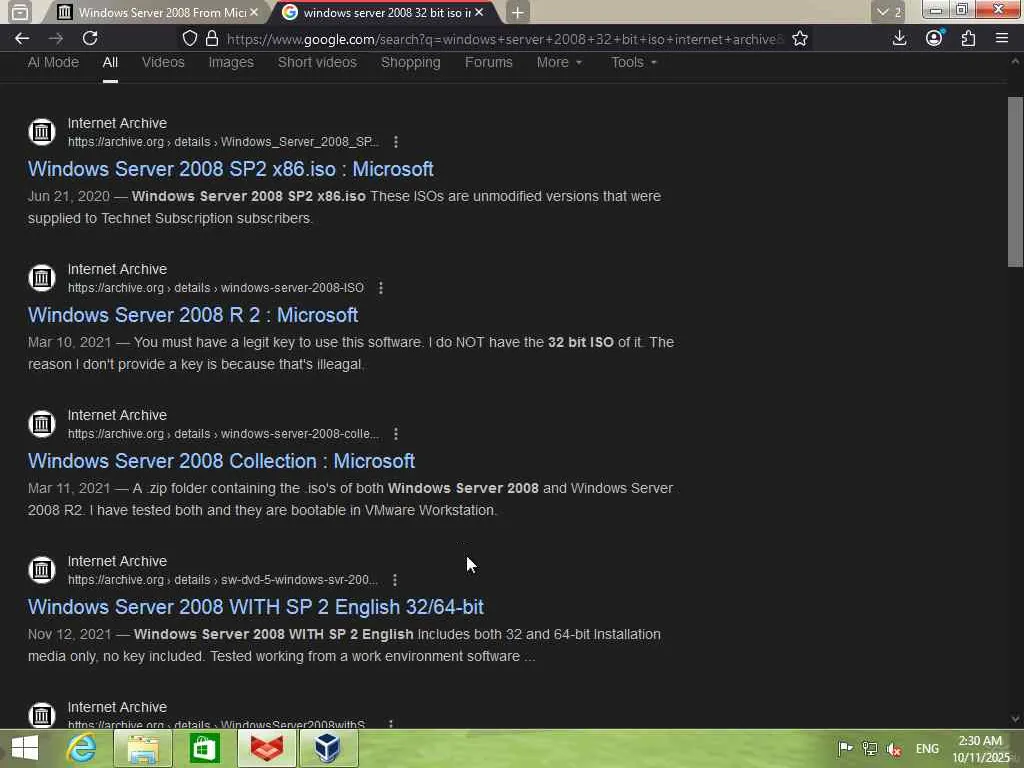Viewport: 1024px width, 768px height.
Task: Click the archive.org Windows_Server_2008_SP URL text
Action: (x=223, y=142)
